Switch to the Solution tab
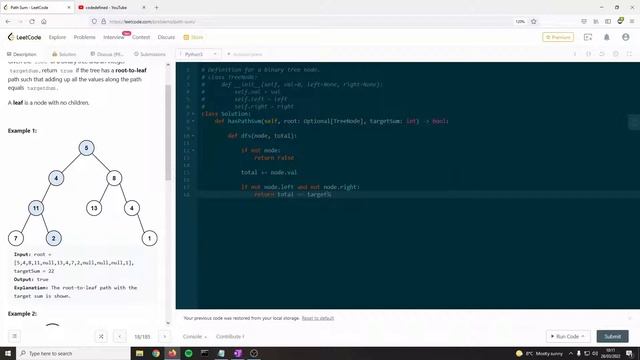The width and height of the screenshot is (640, 360). click(x=64, y=54)
